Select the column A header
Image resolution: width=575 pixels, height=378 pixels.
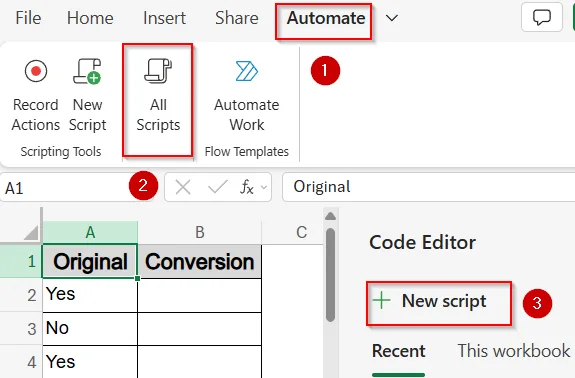pyautogui.click(x=90, y=232)
